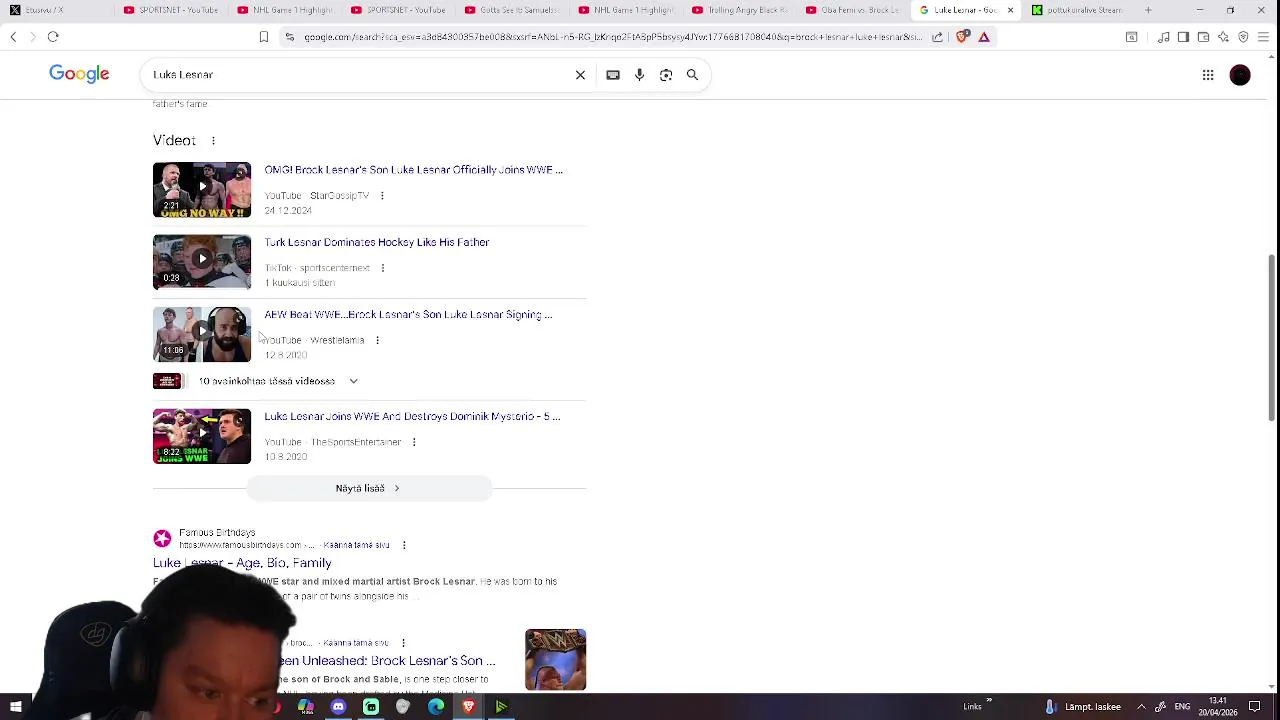Play the 0:28 hockey video thumbnail

[x=202, y=262]
